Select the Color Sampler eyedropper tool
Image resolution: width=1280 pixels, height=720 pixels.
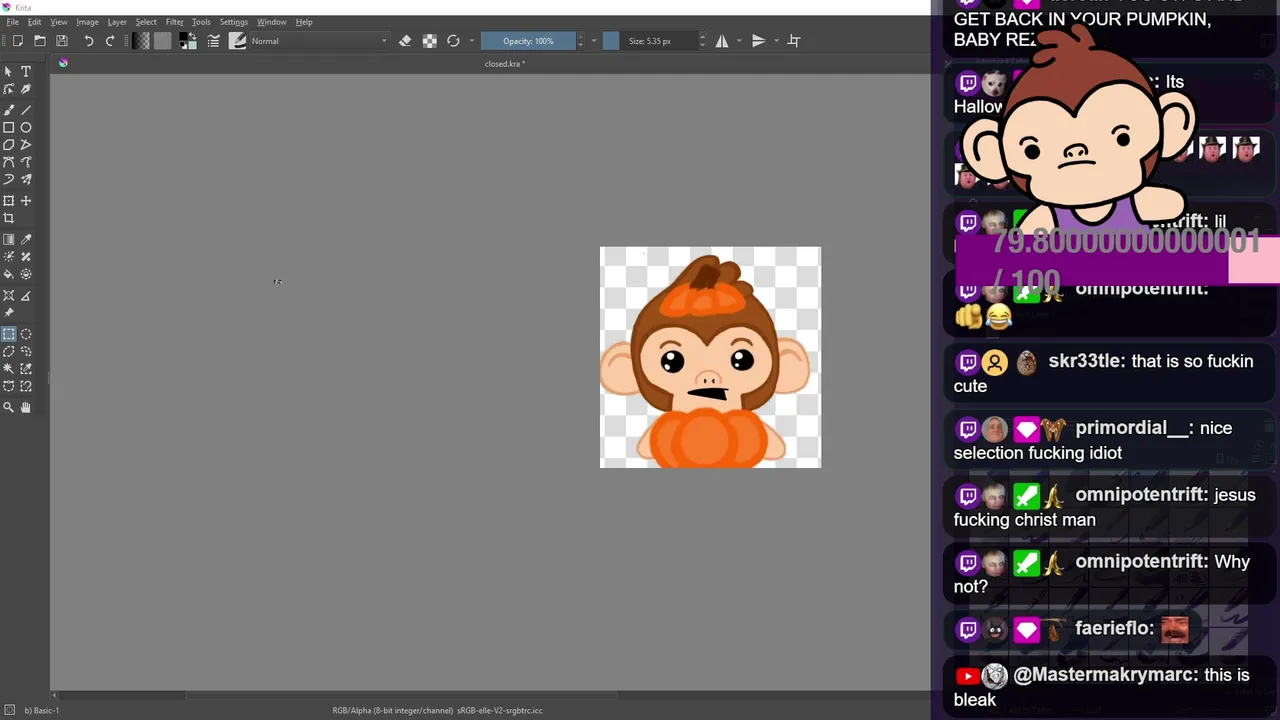point(26,239)
